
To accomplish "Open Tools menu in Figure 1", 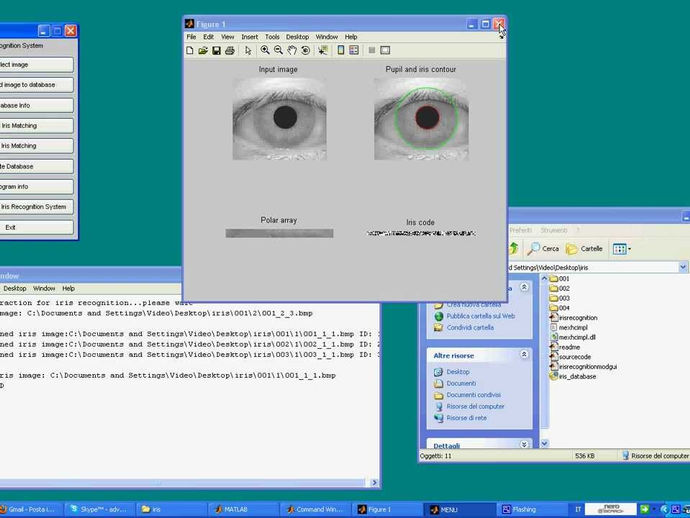I will pos(272,37).
